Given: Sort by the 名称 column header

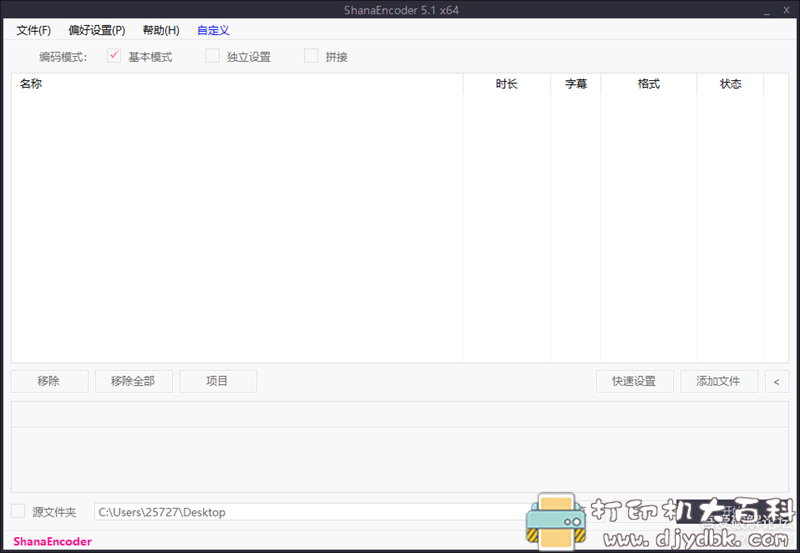Looking at the screenshot, I should 237,84.
